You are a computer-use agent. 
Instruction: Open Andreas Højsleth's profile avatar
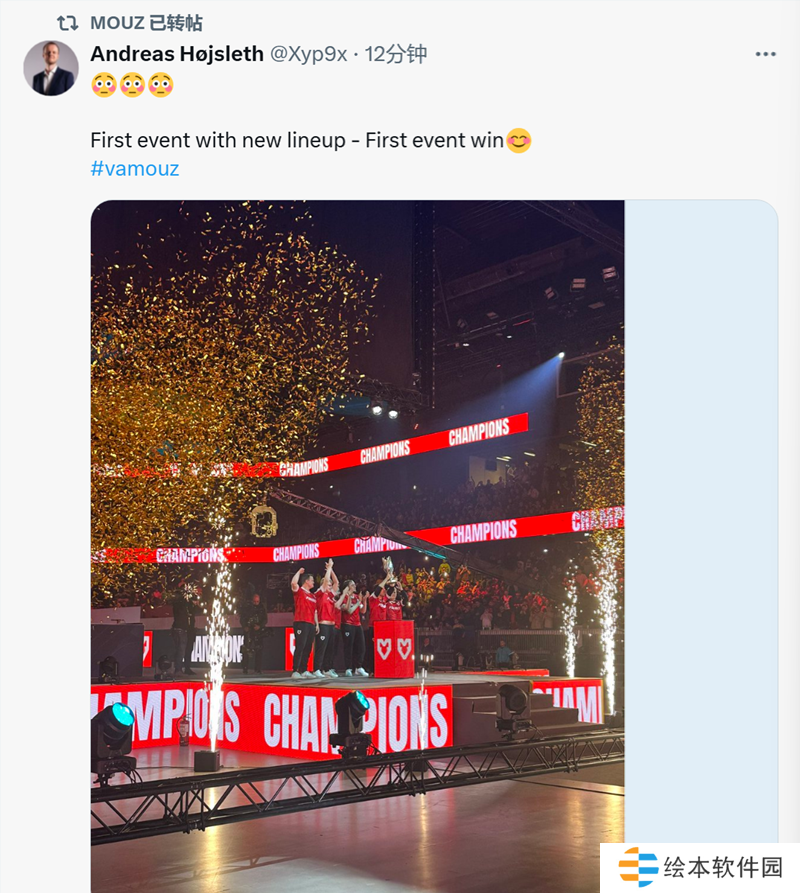(x=51, y=68)
